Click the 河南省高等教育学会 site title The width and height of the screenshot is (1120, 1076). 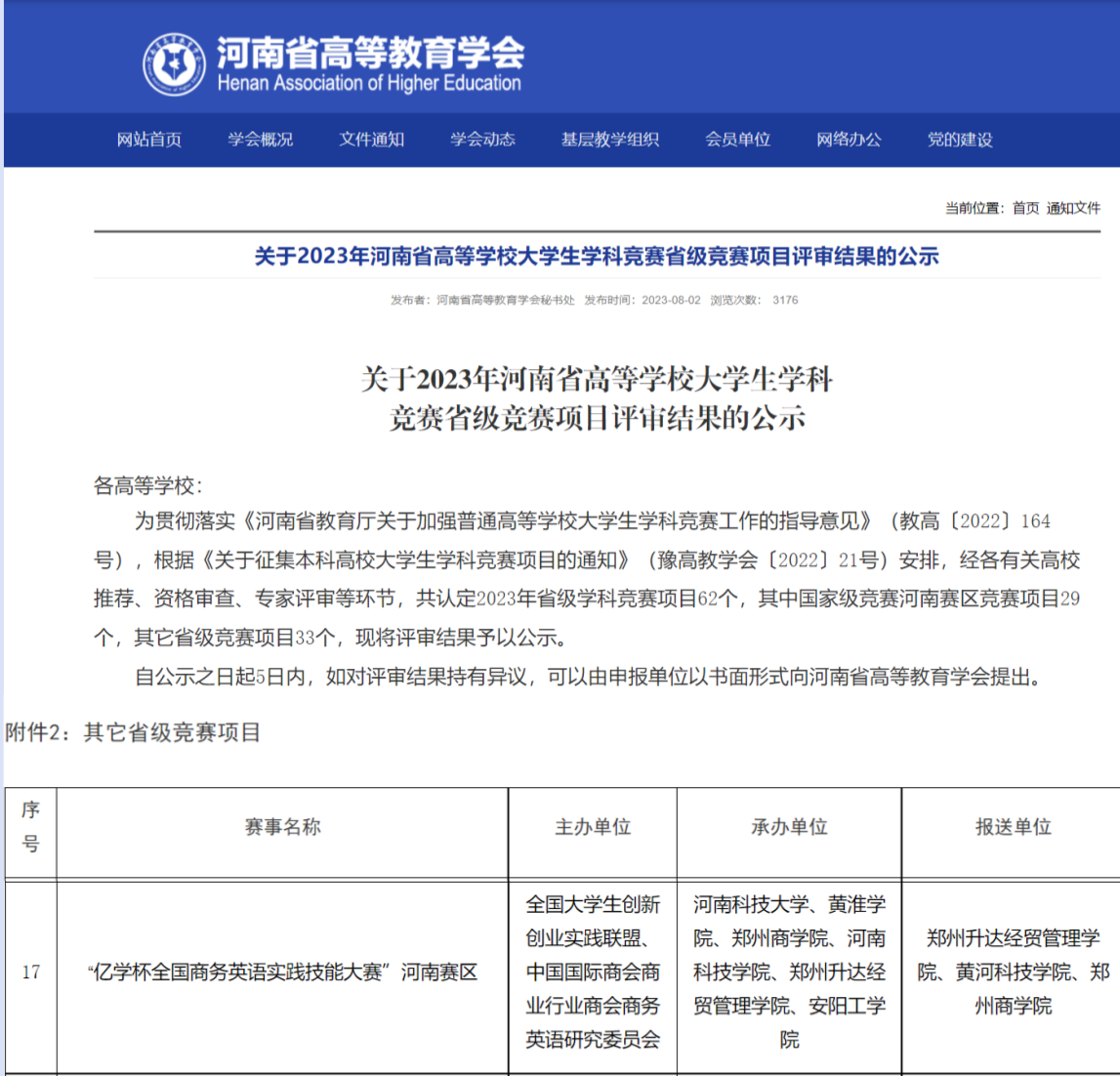click(369, 53)
